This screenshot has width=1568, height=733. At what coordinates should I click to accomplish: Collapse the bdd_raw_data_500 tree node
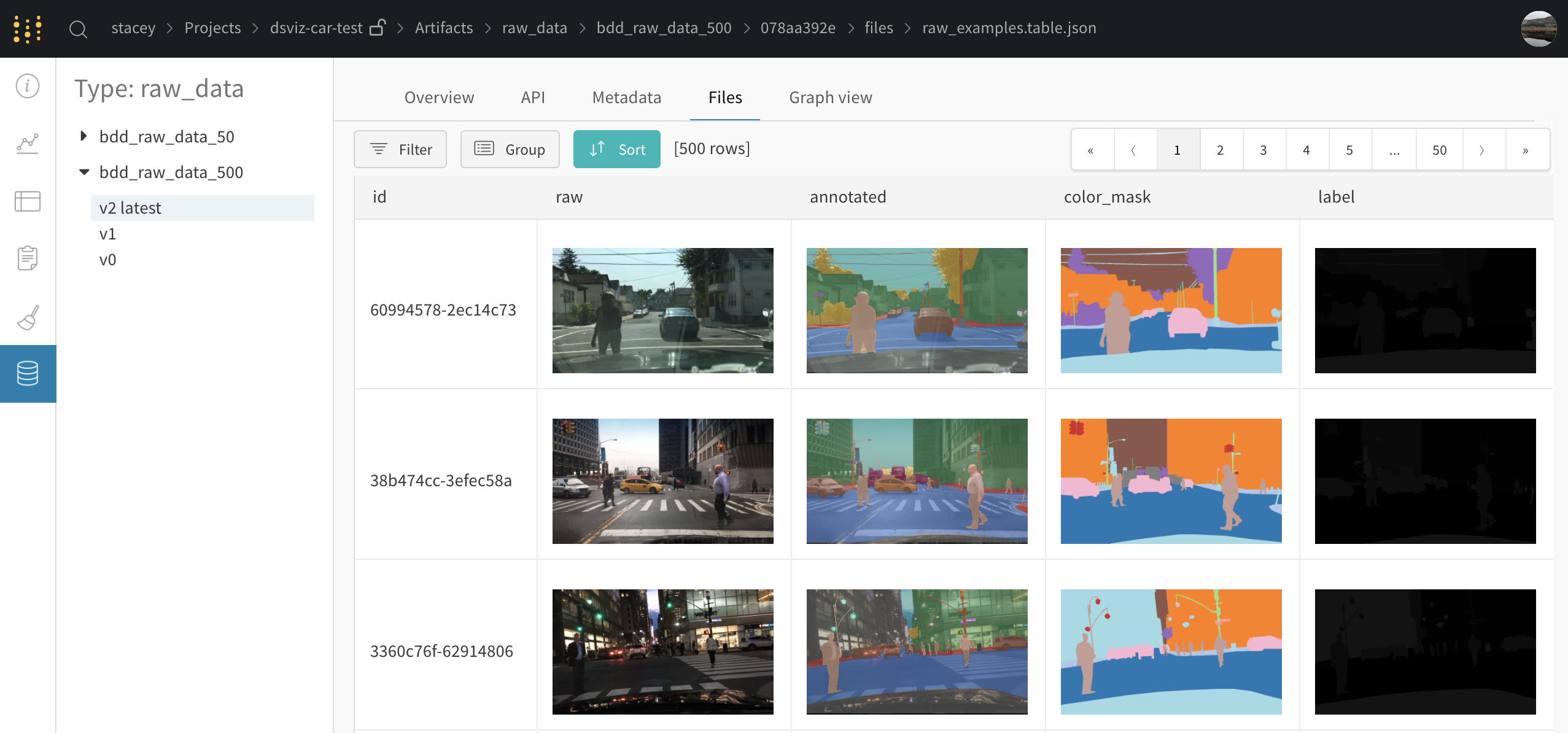pos(84,172)
